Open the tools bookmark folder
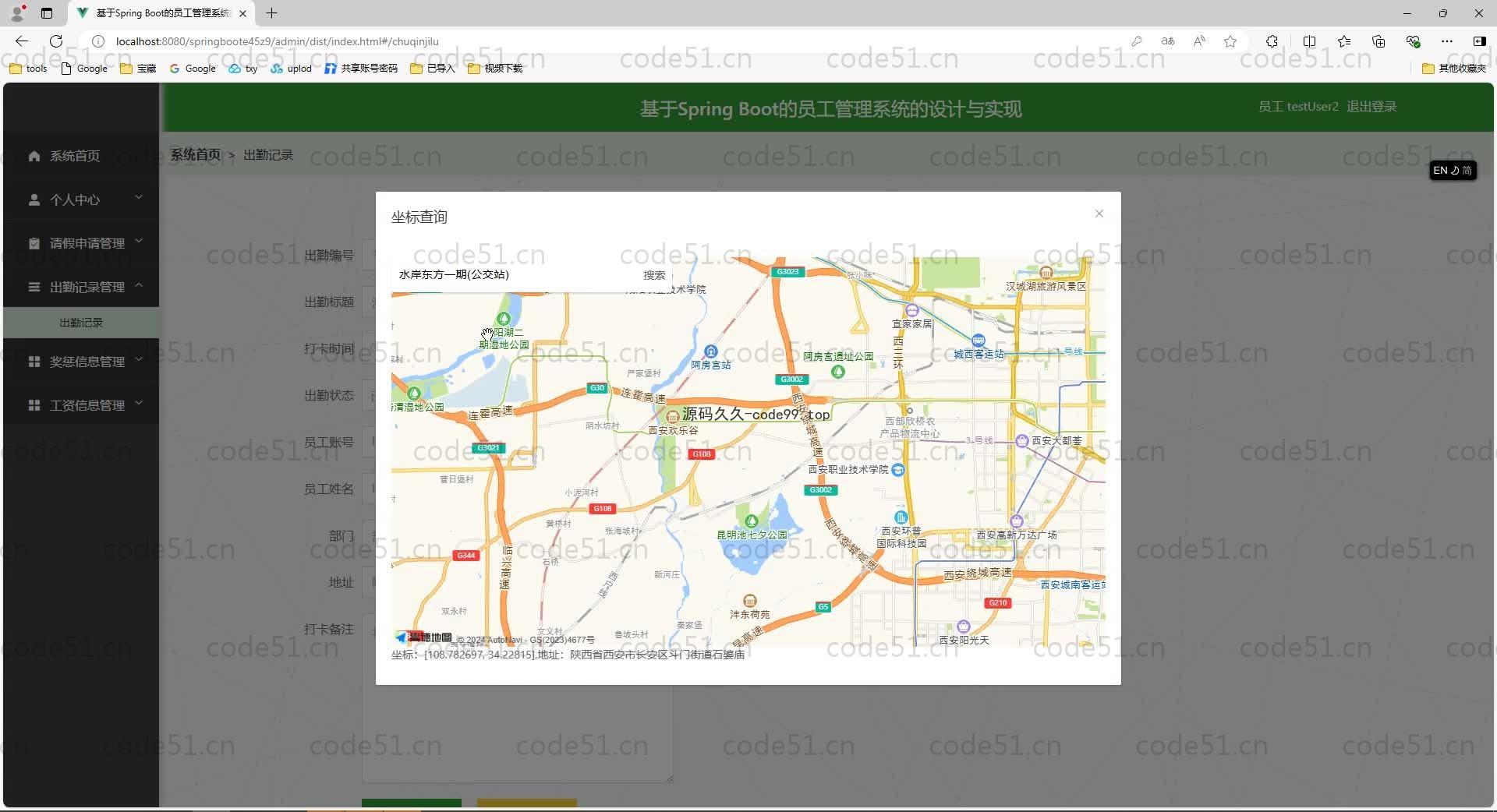The height and width of the screenshot is (812, 1497). coord(28,69)
